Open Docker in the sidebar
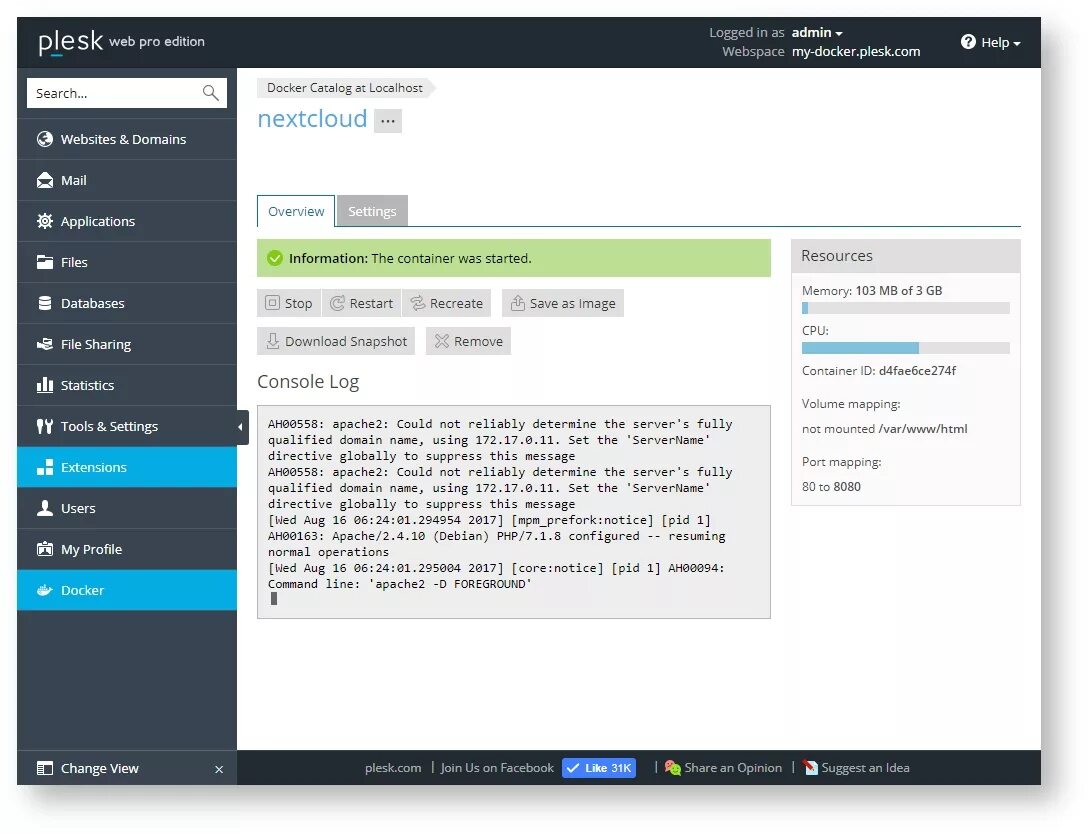Viewport: 1089px width, 833px height. tap(127, 590)
